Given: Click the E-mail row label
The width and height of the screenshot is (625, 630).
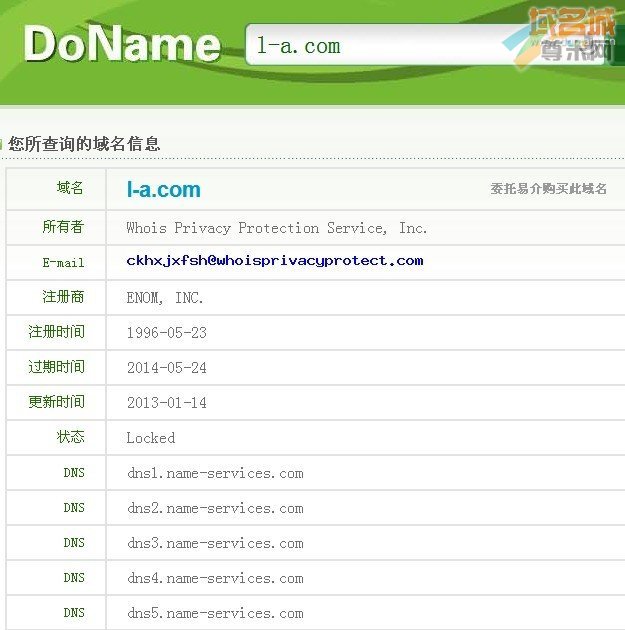Looking at the screenshot, I should 63,263.
